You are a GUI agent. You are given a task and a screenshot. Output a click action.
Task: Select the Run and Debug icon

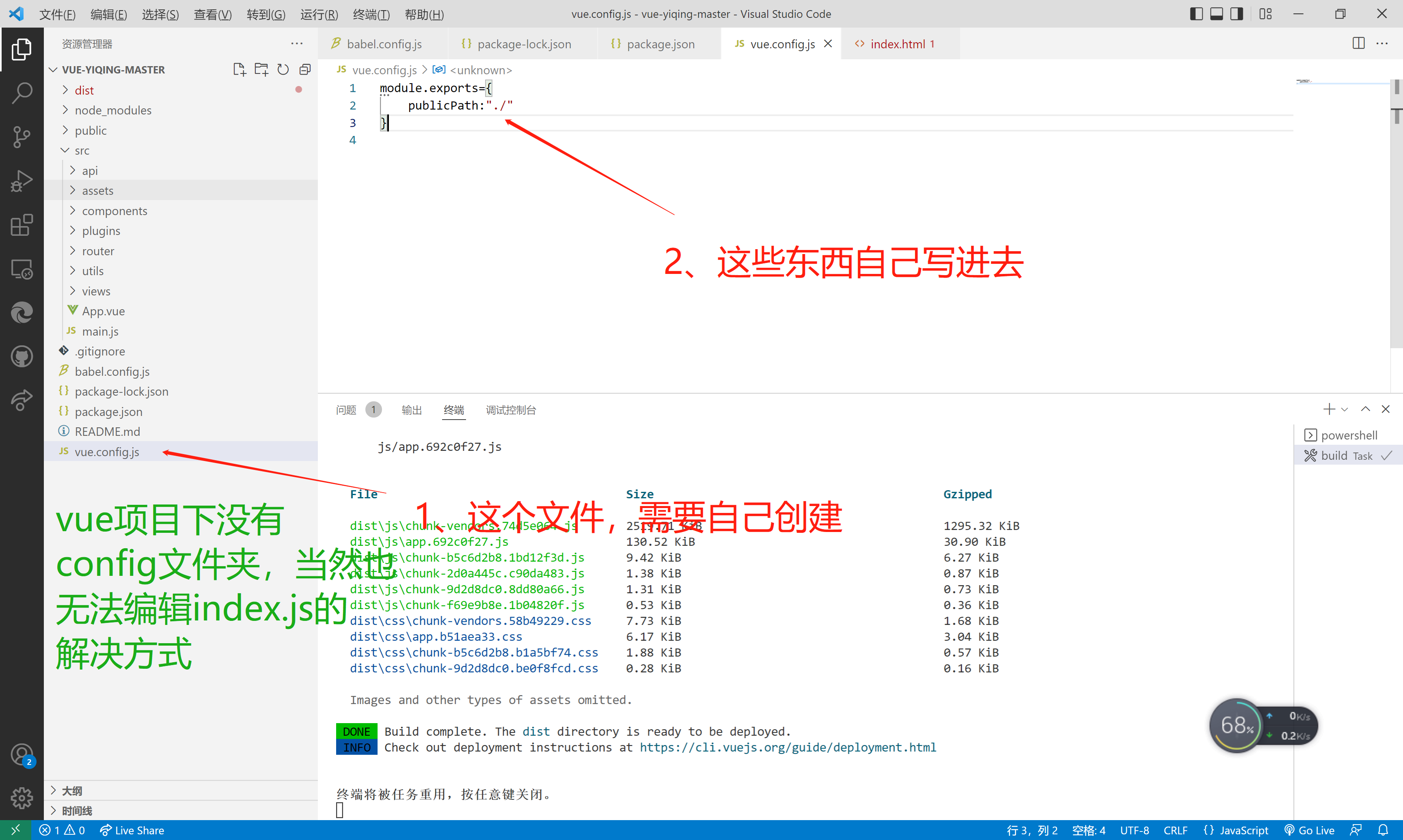(22, 181)
